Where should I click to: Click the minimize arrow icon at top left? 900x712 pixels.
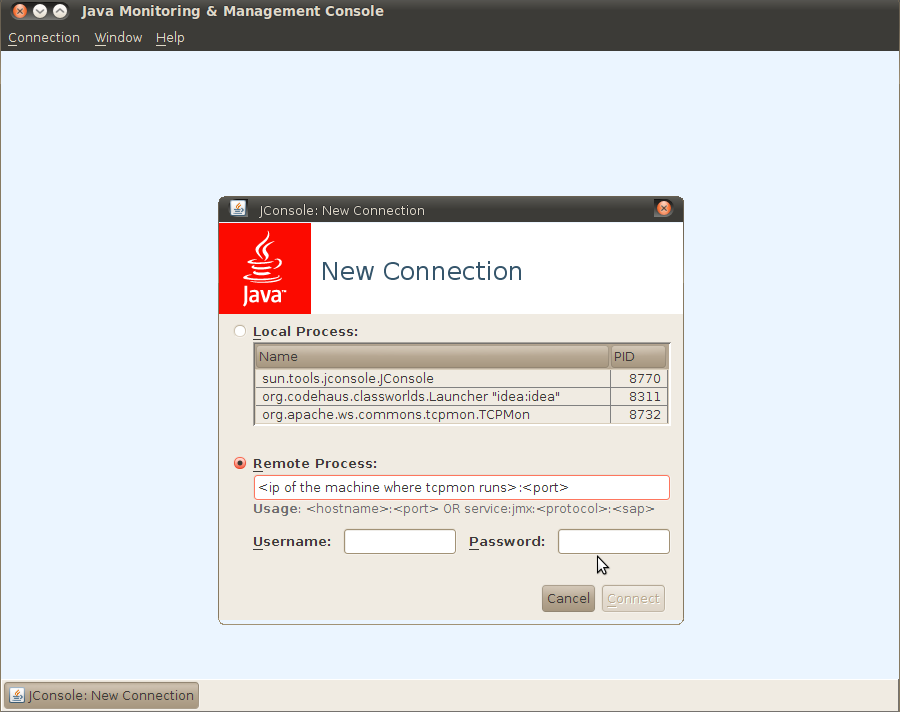[x=38, y=11]
